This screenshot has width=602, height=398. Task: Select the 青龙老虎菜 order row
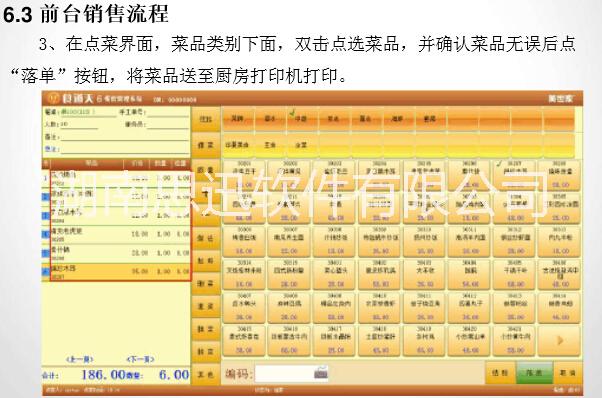point(120,235)
